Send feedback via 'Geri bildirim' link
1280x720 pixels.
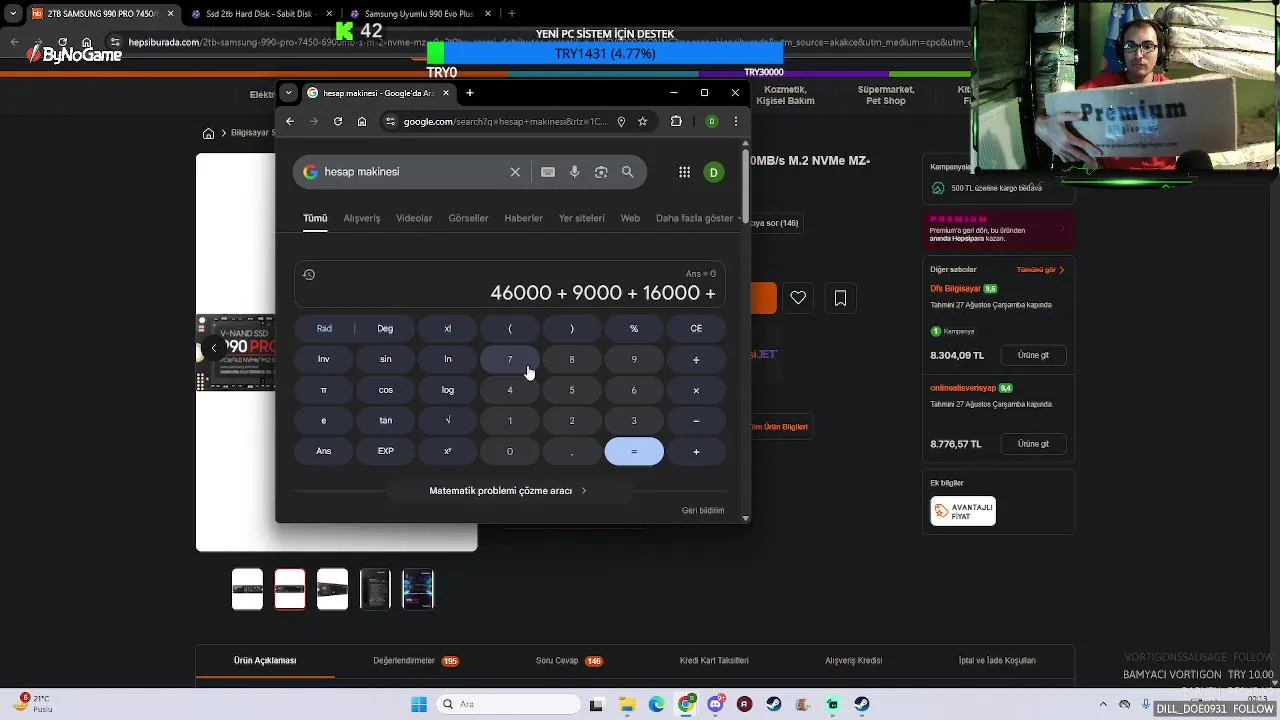(703, 510)
